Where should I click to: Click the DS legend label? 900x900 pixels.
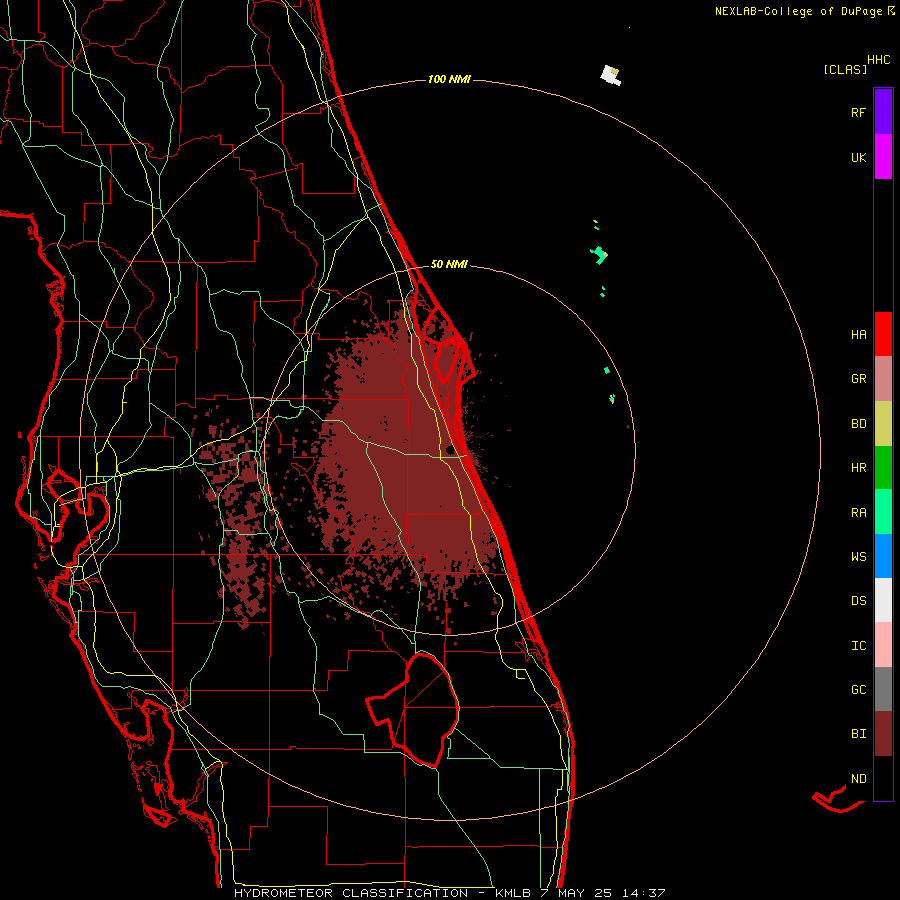click(x=858, y=601)
